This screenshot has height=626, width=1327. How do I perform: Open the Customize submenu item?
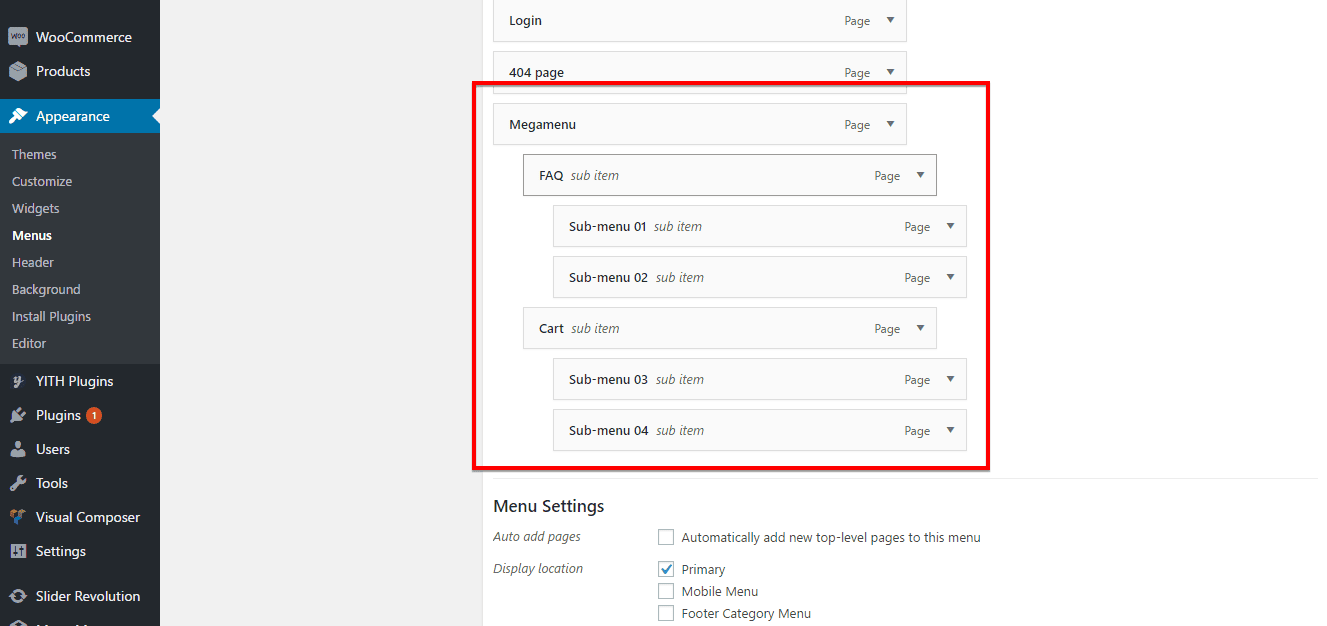point(42,182)
